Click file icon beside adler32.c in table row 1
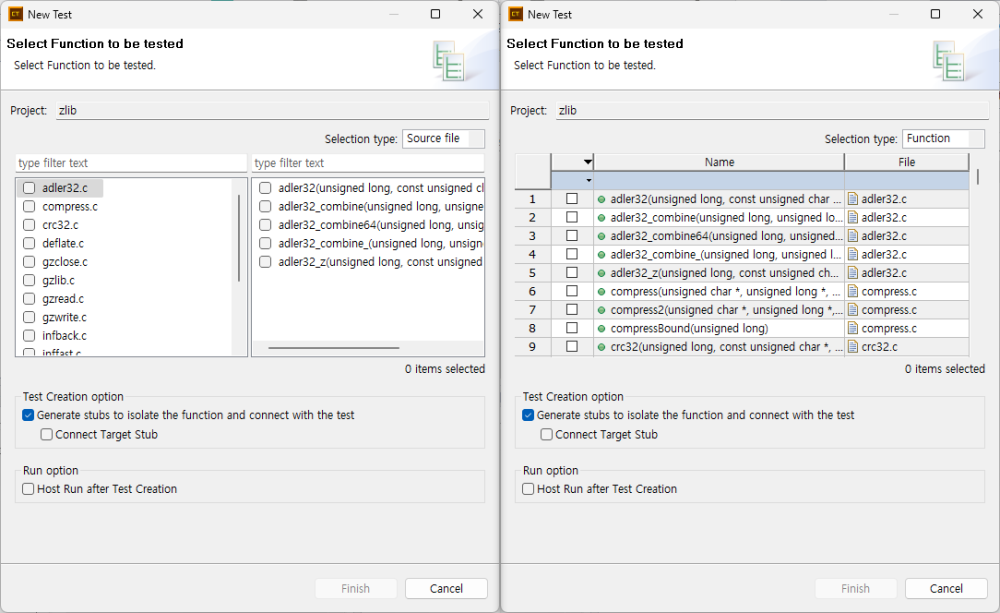Image resolution: width=1000 pixels, height=613 pixels. (x=853, y=199)
